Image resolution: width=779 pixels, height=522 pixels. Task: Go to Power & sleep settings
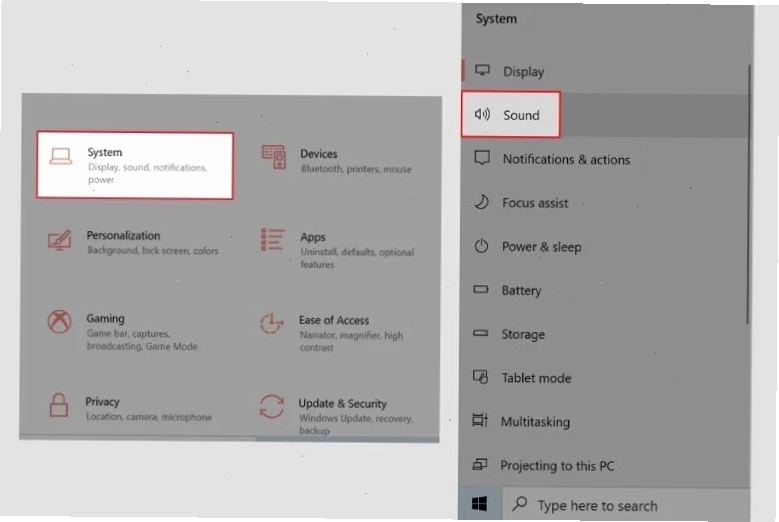coord(605,246)
